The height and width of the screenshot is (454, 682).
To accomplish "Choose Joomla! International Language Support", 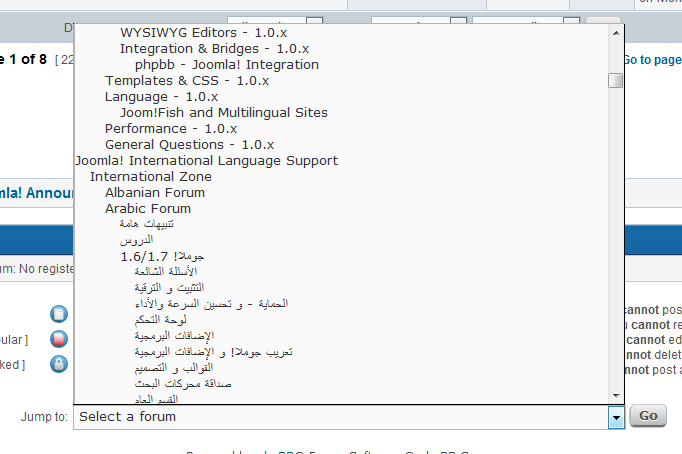I will (x=207, y=160).
